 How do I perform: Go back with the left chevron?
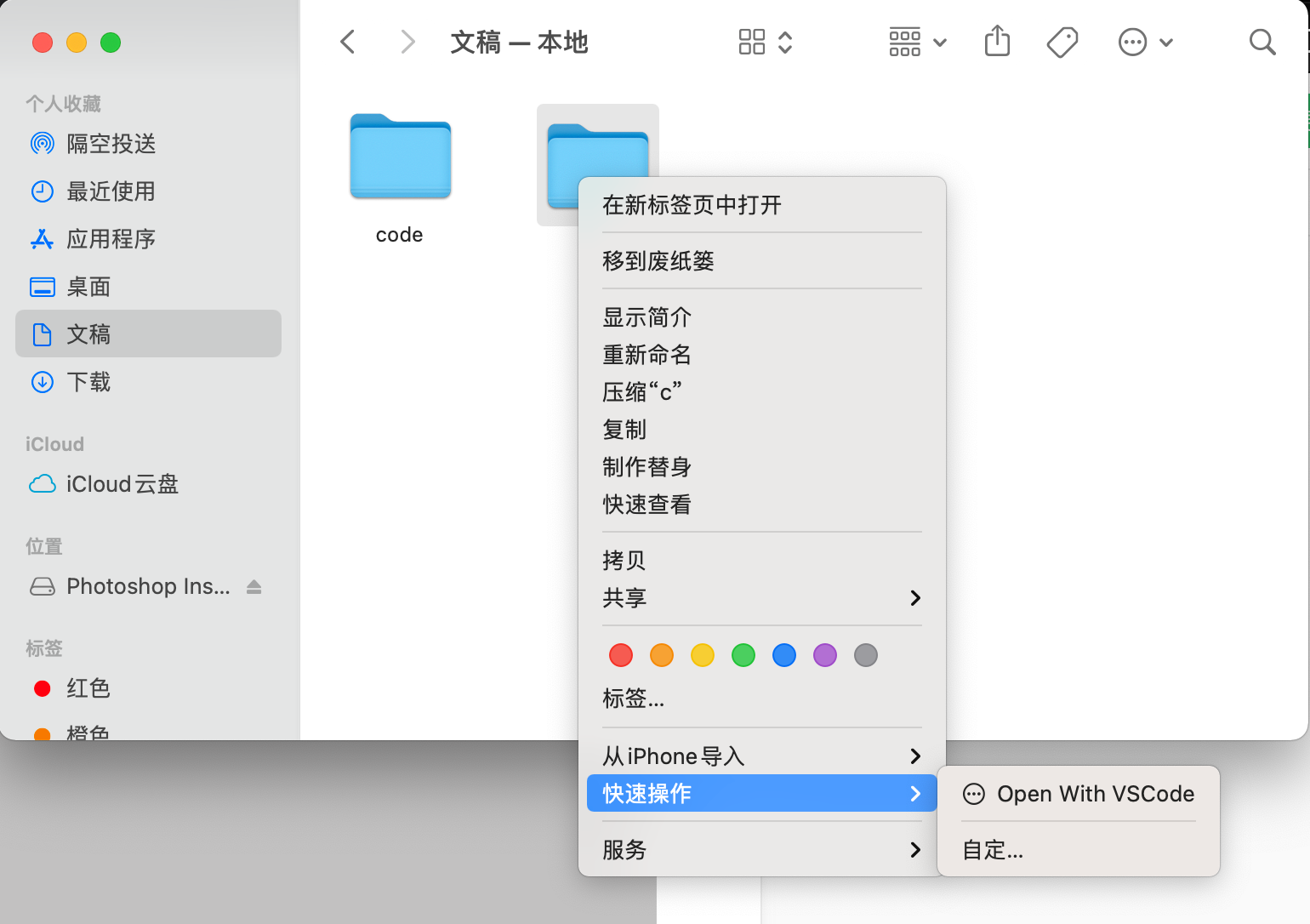[x=347, y=42]
